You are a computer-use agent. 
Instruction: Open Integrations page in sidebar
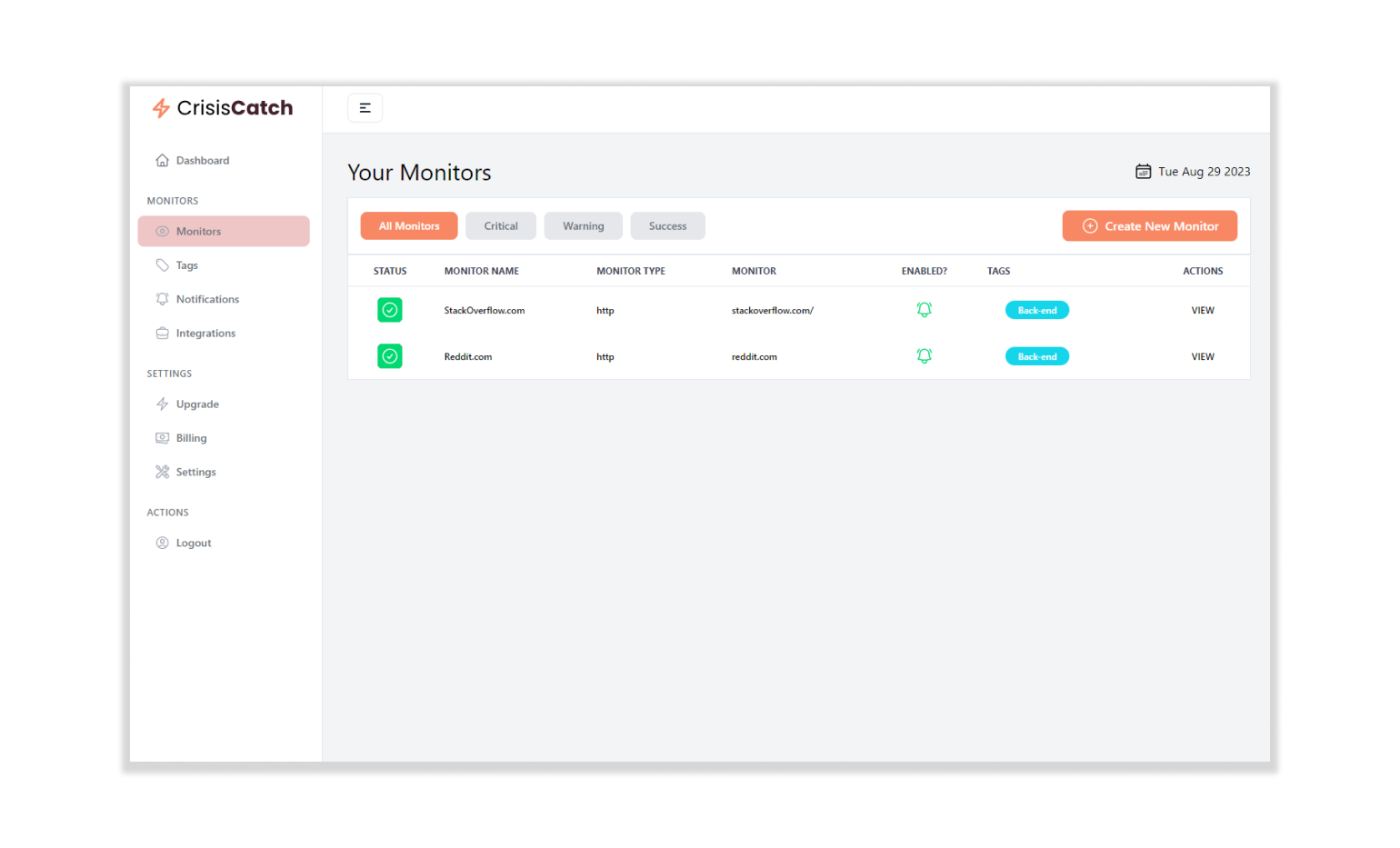205,334
